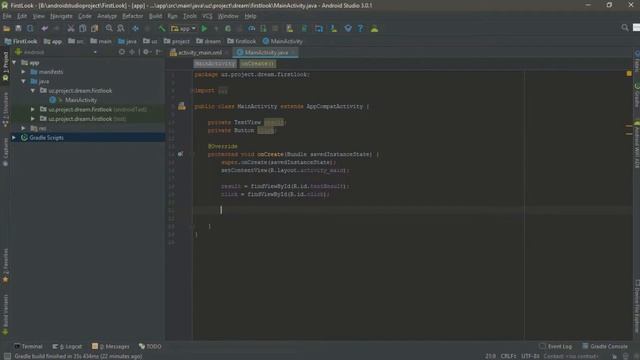Image resolution: width=640 pixels, height=360 pixels.
Task: Expand the firstlook test package arrow
Action: click(x=33, y=119)
